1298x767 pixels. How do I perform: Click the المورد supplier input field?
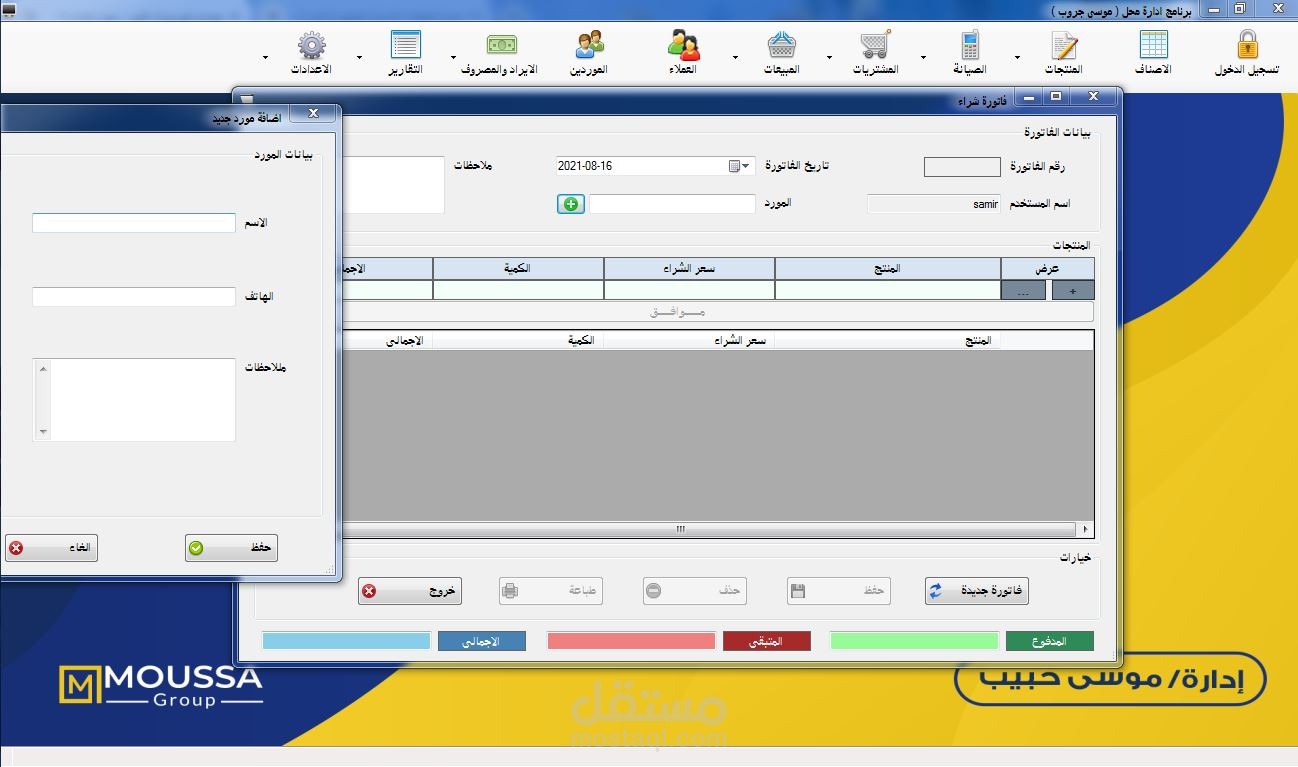pos(672,204)
